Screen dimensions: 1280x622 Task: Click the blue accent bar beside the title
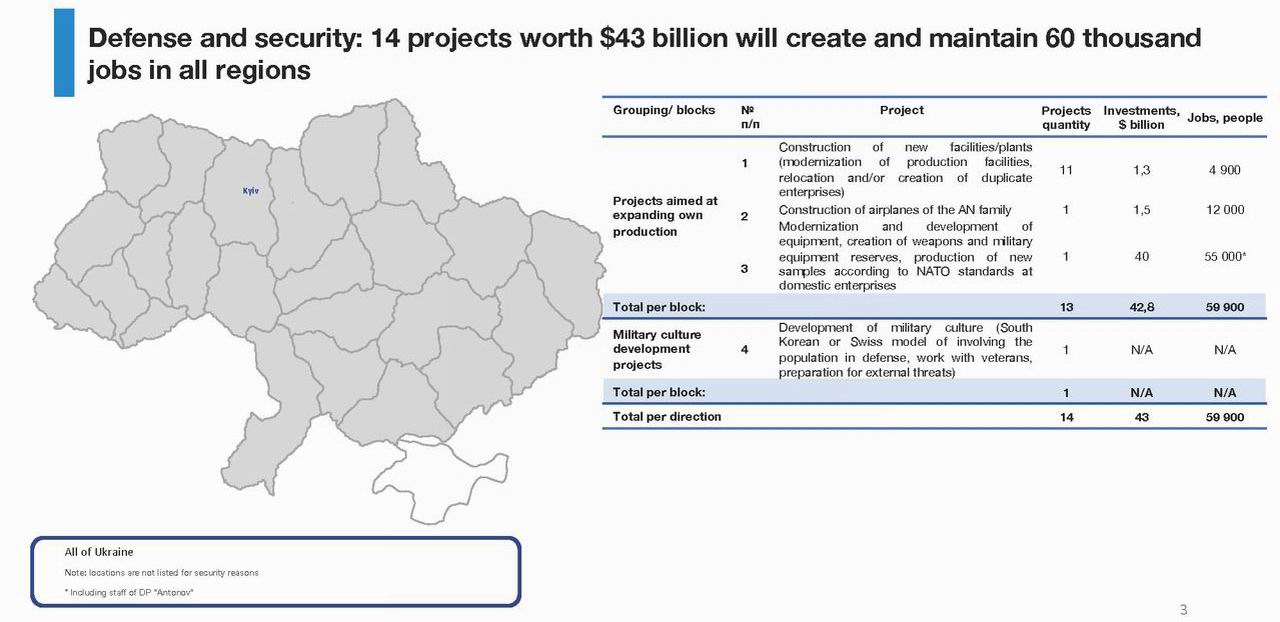click(64, 52)
